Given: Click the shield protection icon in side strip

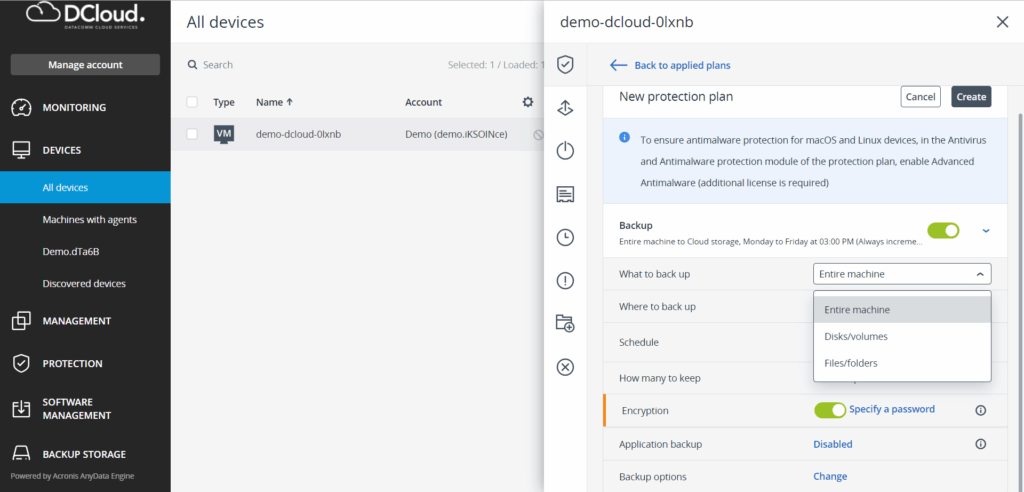Looking at the screenshot, I should [x=565, y=65].
